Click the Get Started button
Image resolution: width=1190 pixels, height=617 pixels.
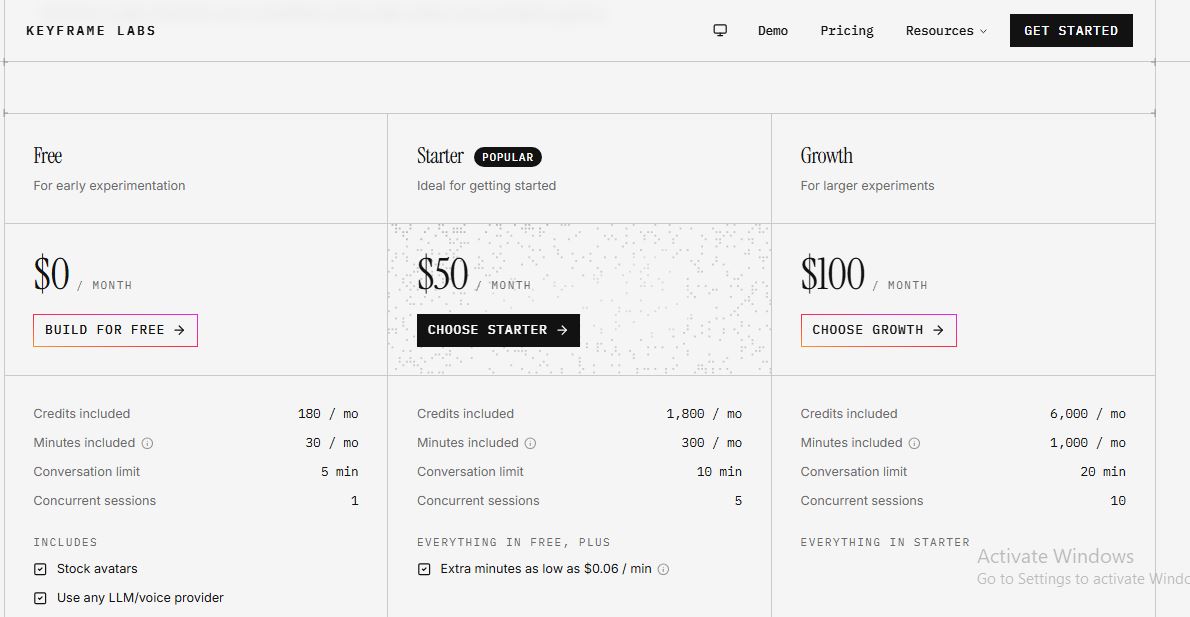click(1071, 30)
